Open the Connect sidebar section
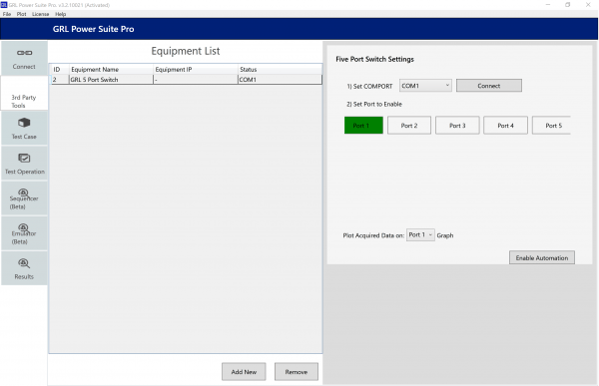This screenshot has width=599, height=386. tap(24, 58)
